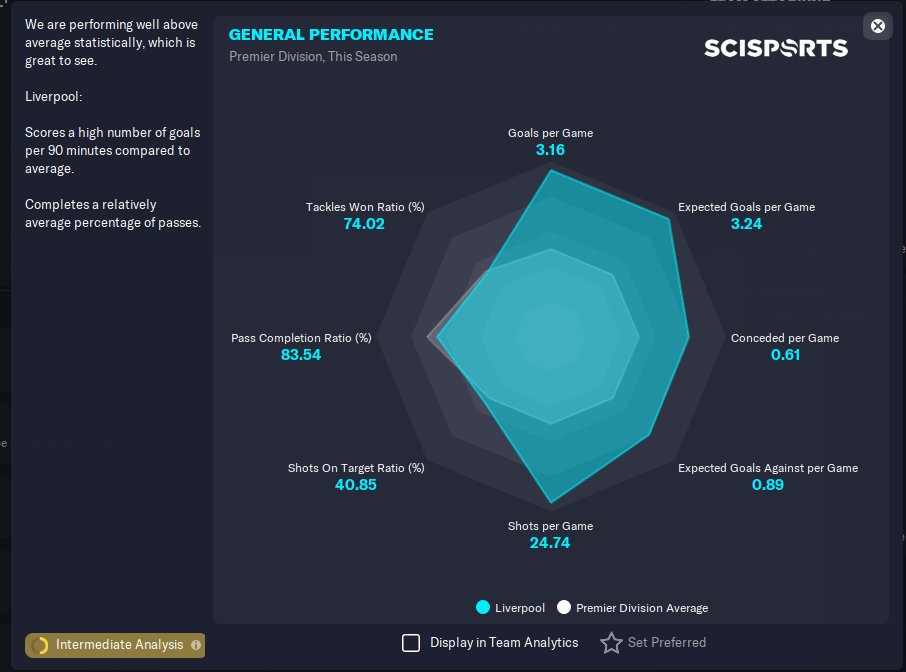Viewport: 906px width, 672px height.
Task: Click the Shots per Game value 24.74
Action: point(549,543)
